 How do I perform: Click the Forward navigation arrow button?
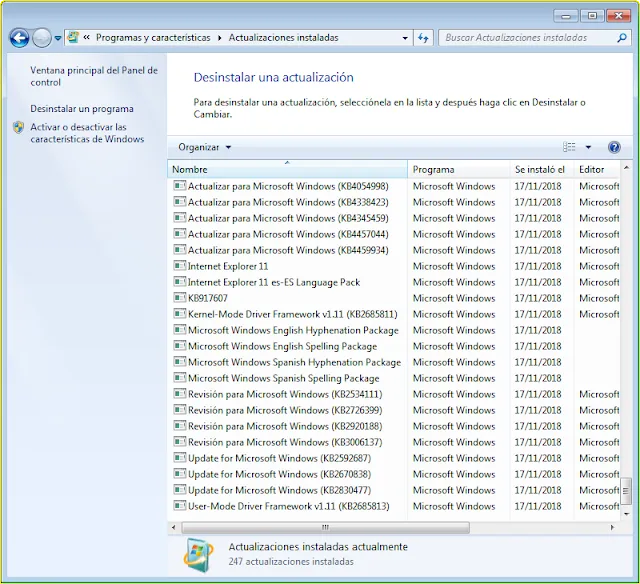point(42,38)
